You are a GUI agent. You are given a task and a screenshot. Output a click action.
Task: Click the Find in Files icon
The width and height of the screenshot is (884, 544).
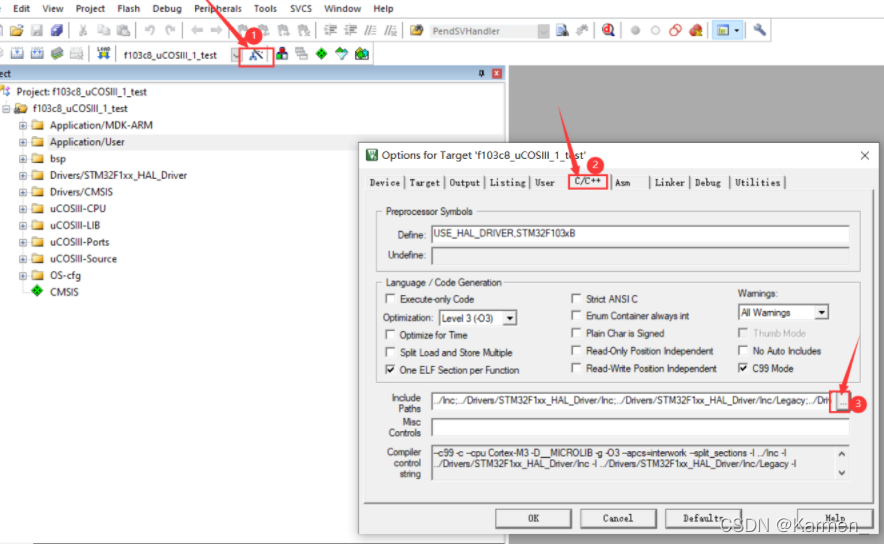click(x=416, y=30)
